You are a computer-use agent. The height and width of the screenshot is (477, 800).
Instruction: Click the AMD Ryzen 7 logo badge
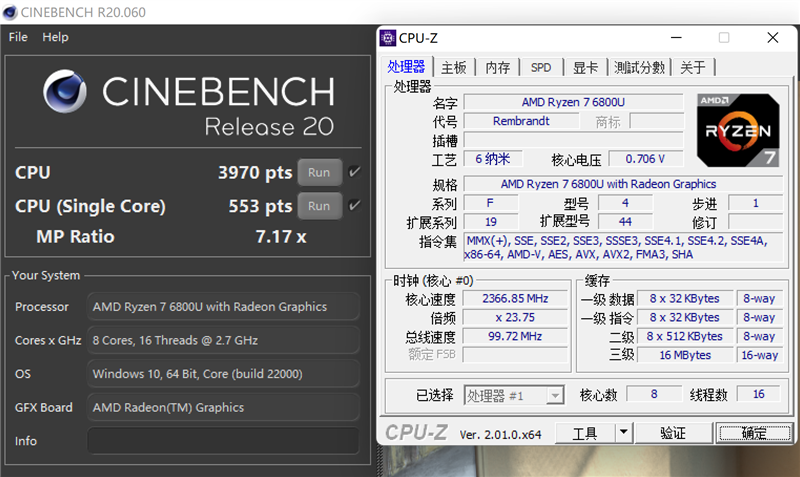coord(738,130)
